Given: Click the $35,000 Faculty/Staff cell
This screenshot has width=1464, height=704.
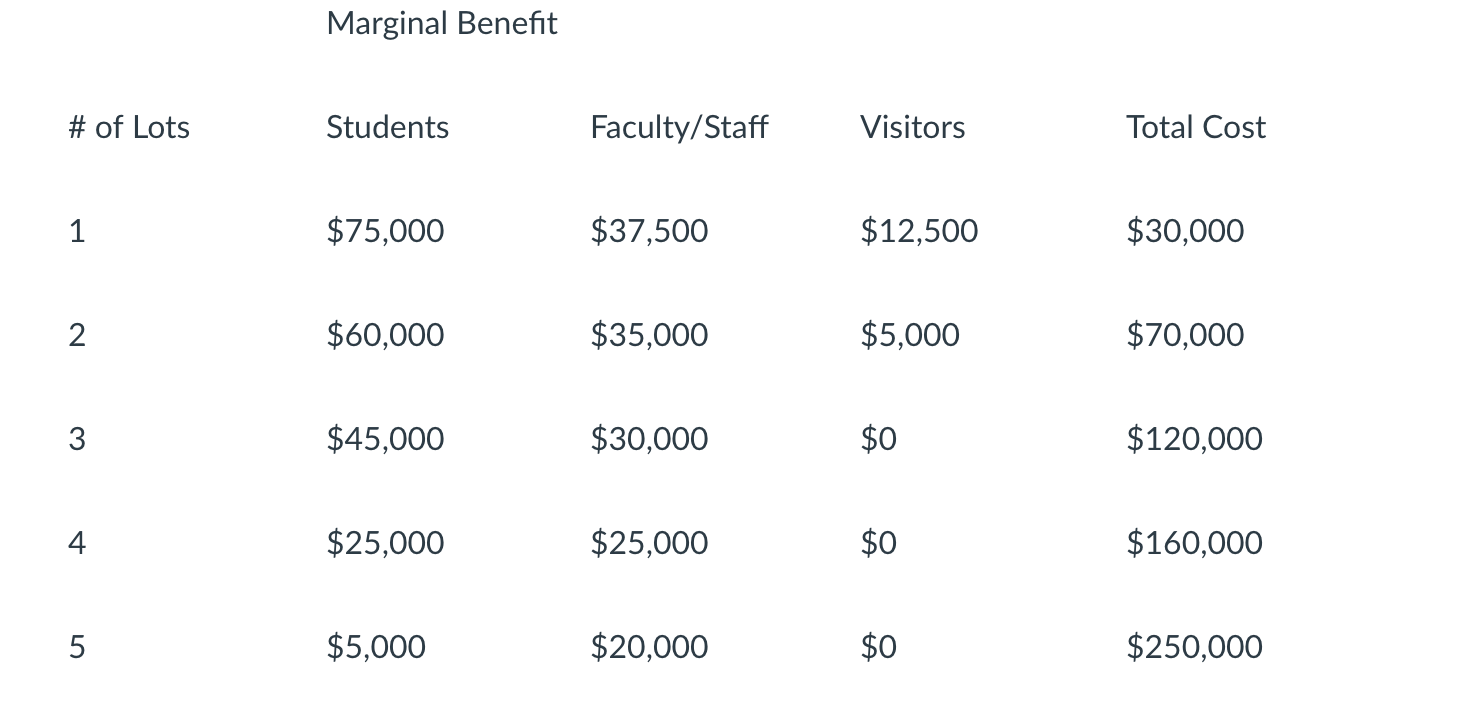Looking at the screenshot, I should click(649, 335).
